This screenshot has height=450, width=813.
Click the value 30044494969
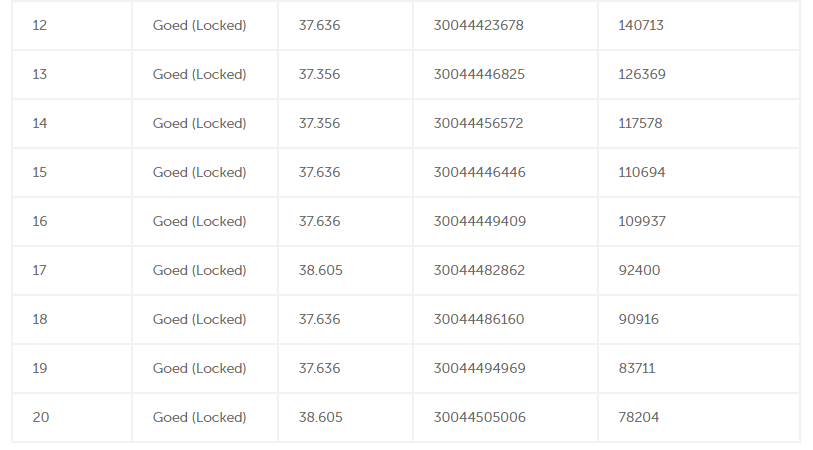tap(480, 369)
